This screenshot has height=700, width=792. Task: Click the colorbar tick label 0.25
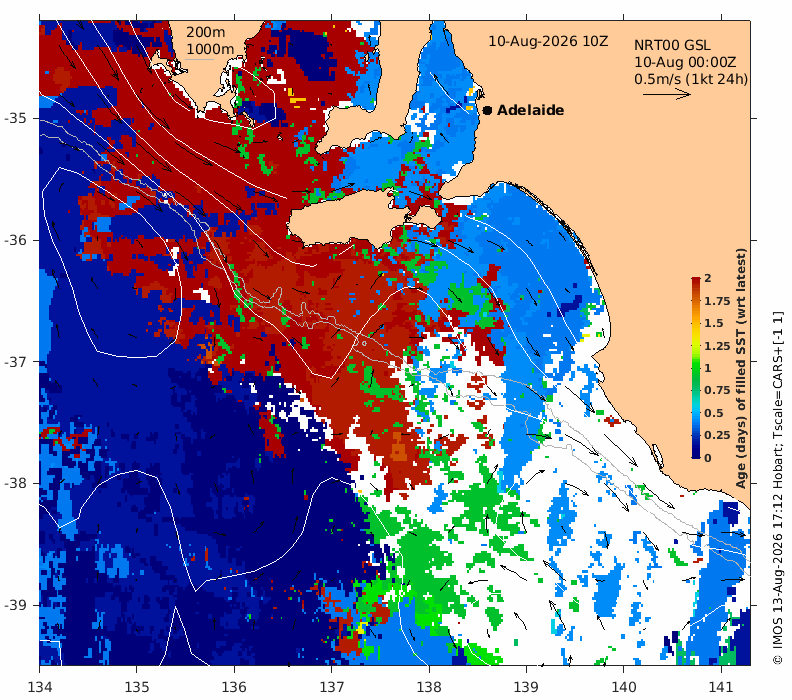click(717, 435)
